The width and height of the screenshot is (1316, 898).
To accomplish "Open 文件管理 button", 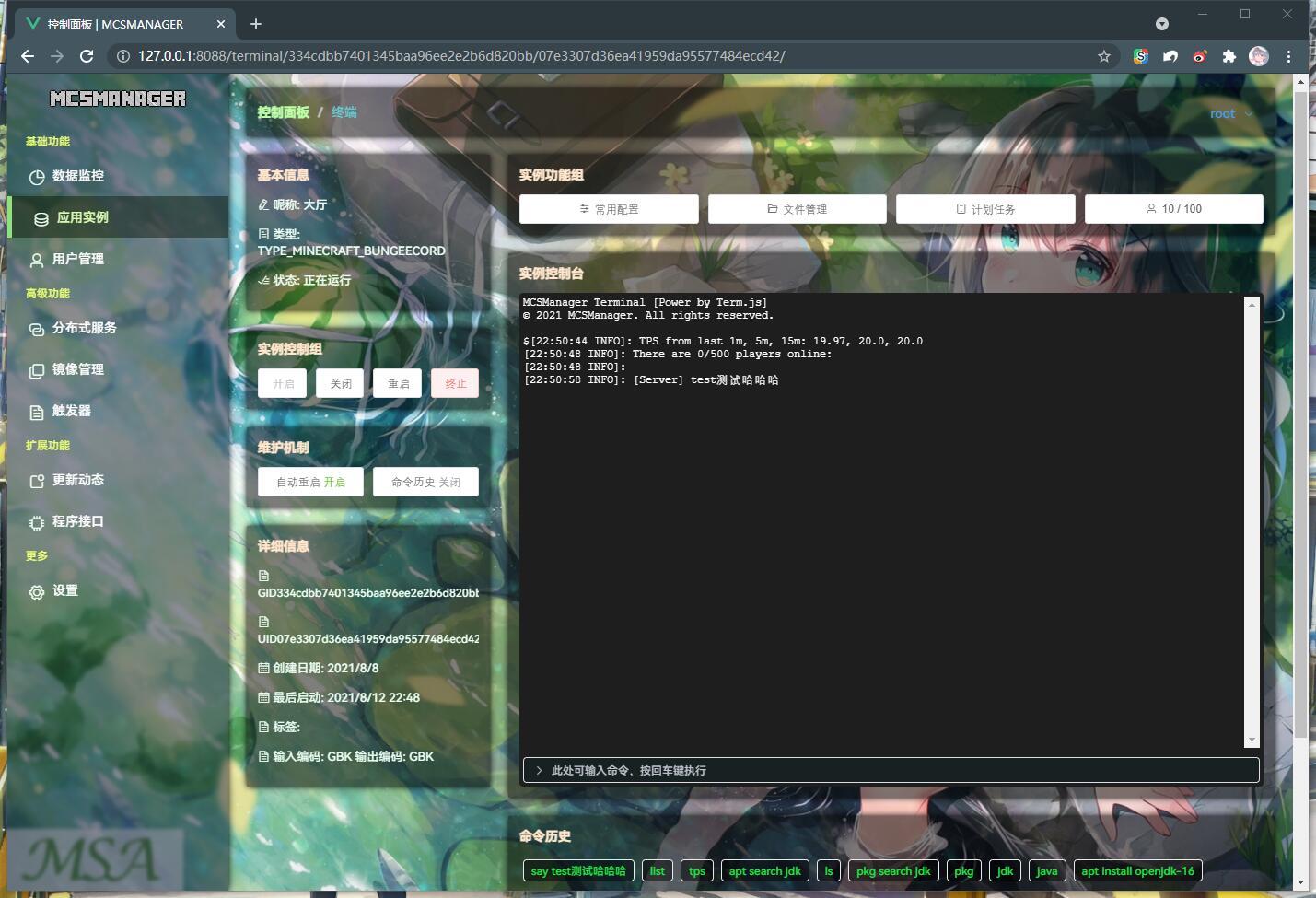I will 798,209.
